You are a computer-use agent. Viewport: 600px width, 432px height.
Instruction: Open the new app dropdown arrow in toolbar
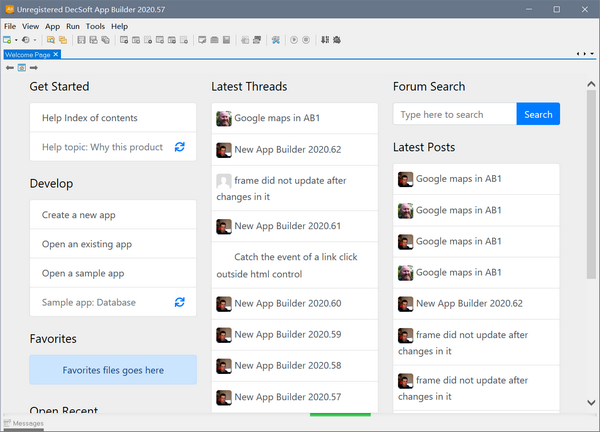[x=17, y=40]
